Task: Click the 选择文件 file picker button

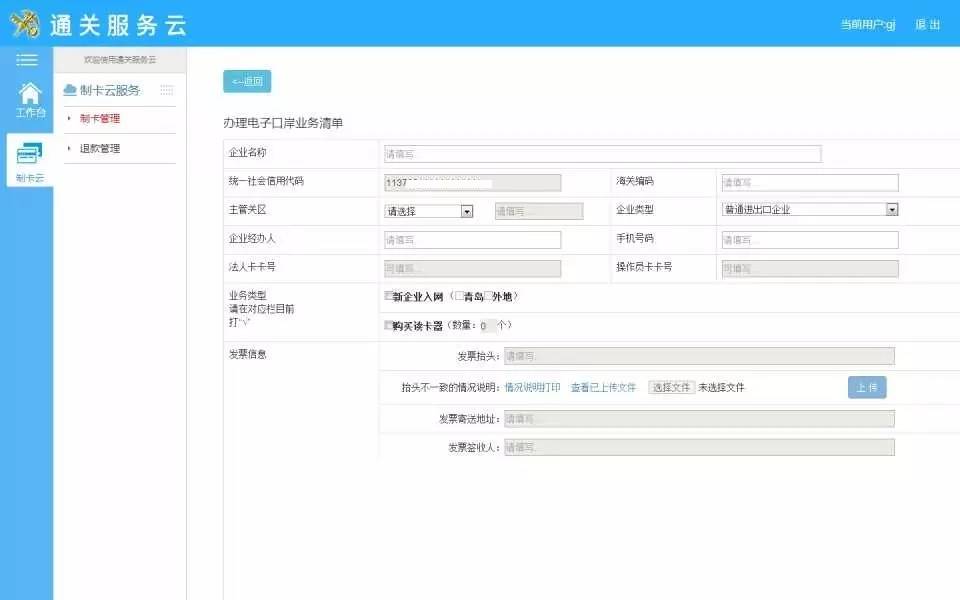Action: pyautogui.click(x=670, y=387)
